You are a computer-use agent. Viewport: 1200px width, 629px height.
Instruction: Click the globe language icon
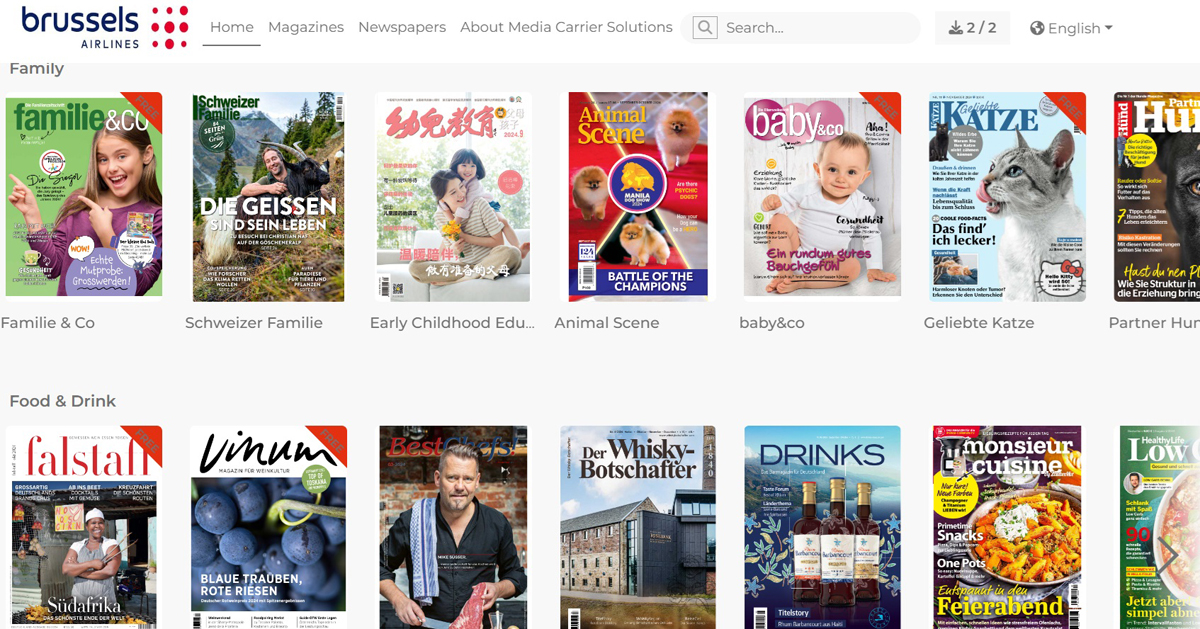coord(1037,28)
